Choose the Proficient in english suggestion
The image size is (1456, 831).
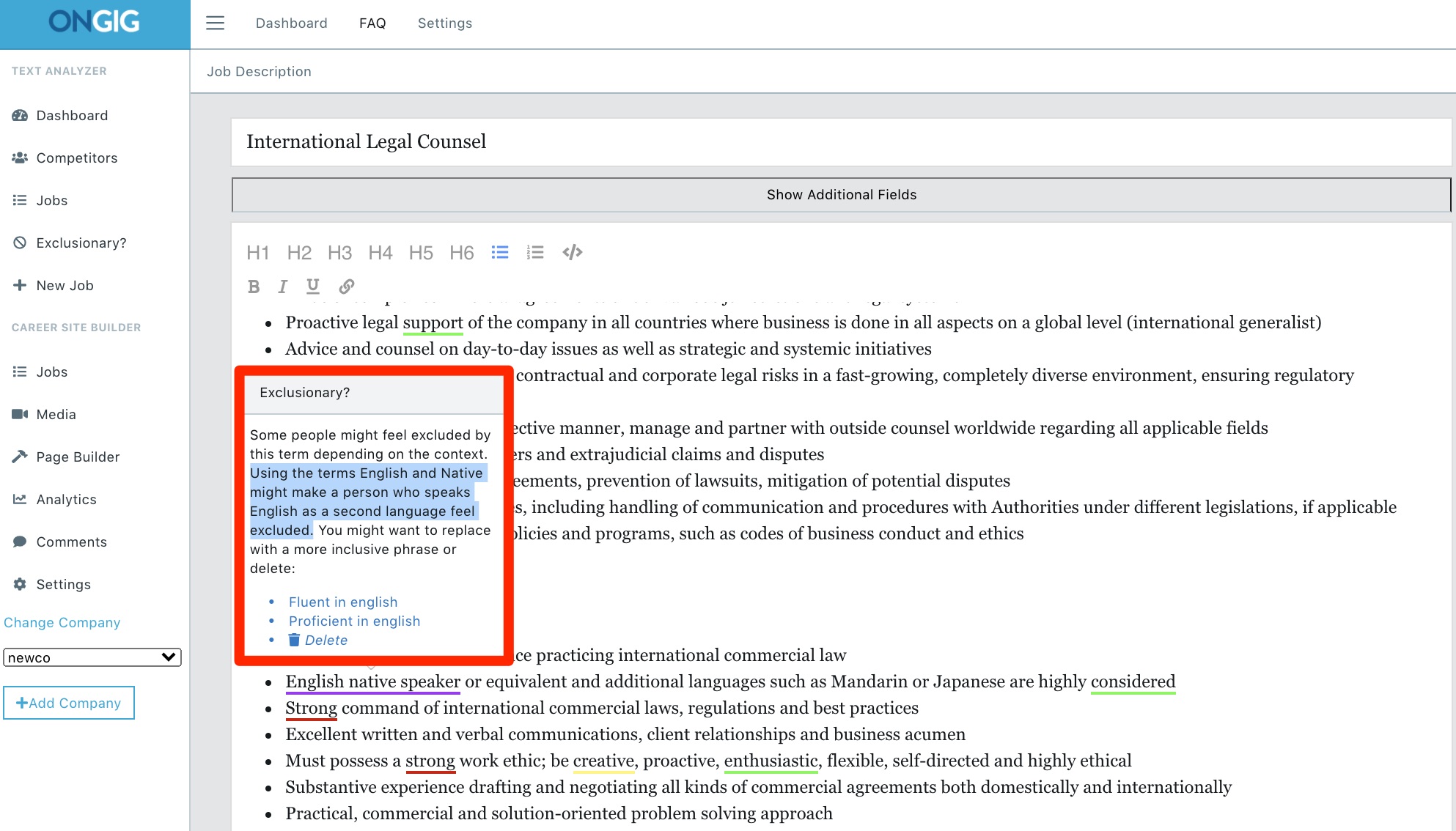(354, 621)
